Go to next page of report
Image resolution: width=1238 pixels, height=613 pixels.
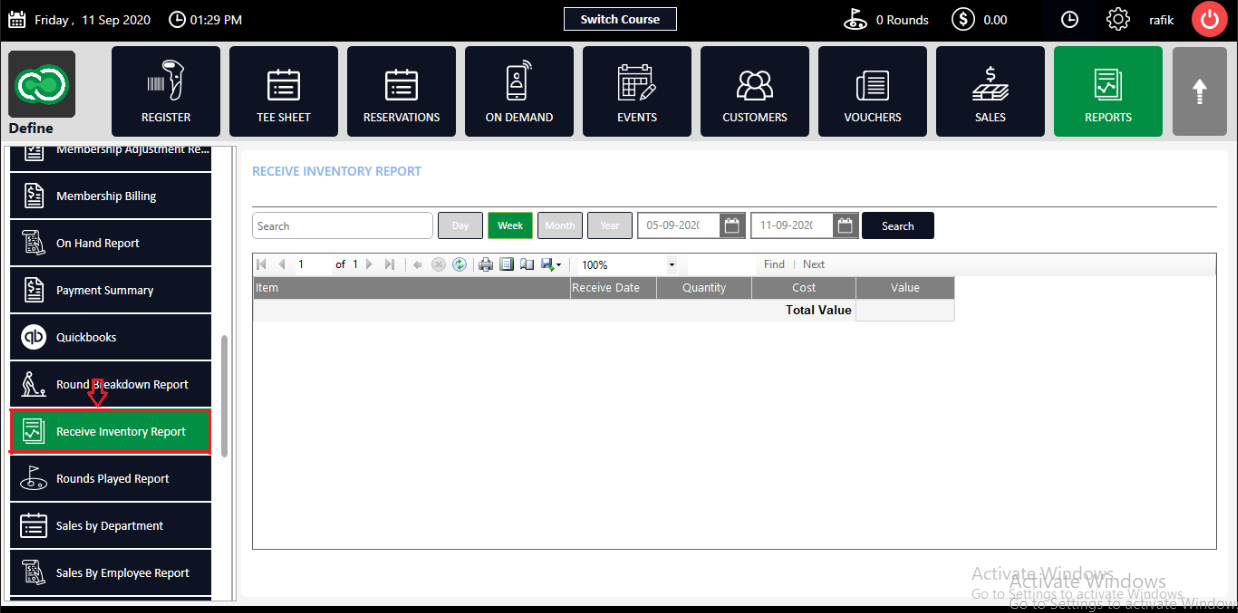click(x=369, y=265)
